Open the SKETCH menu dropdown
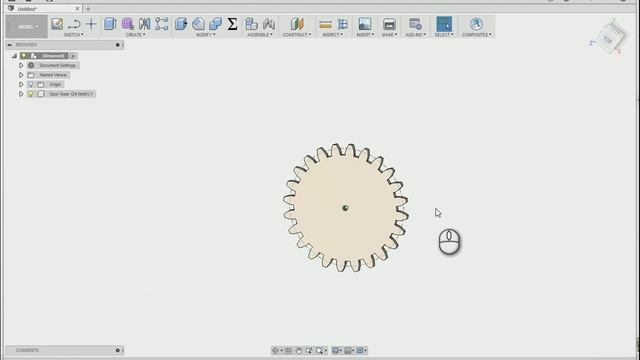This screenshot has height=360, width=640. (x=73, y=35)
